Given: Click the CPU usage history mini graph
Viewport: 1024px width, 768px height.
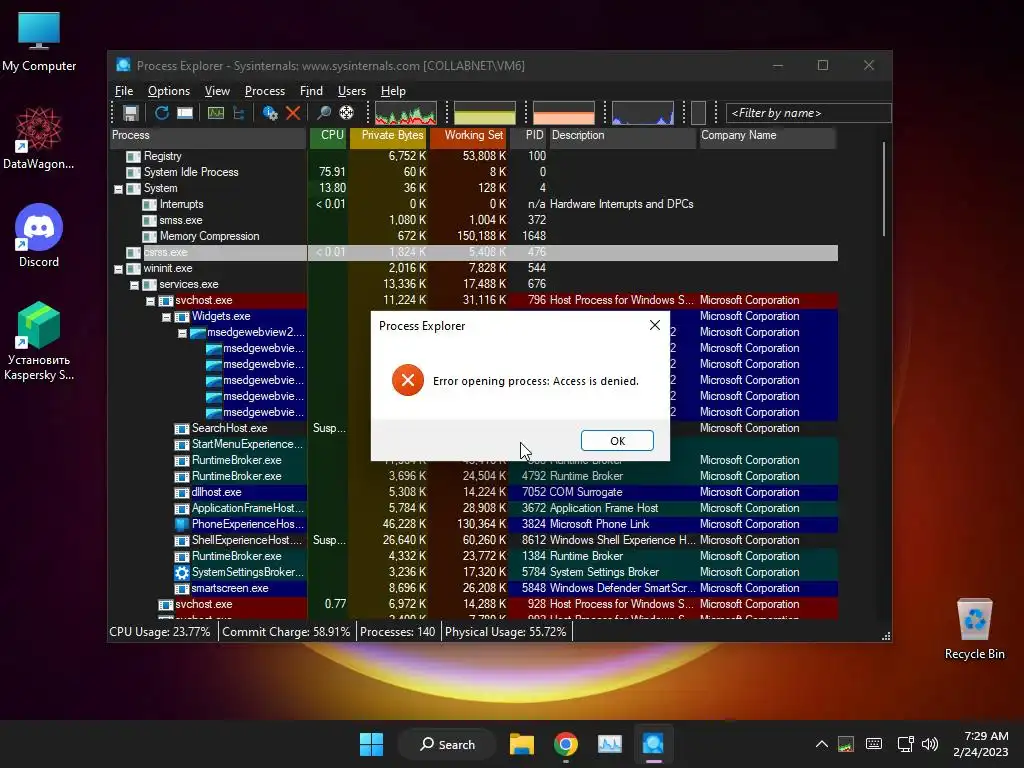Looking at the screenshot, I should (406, 113).
